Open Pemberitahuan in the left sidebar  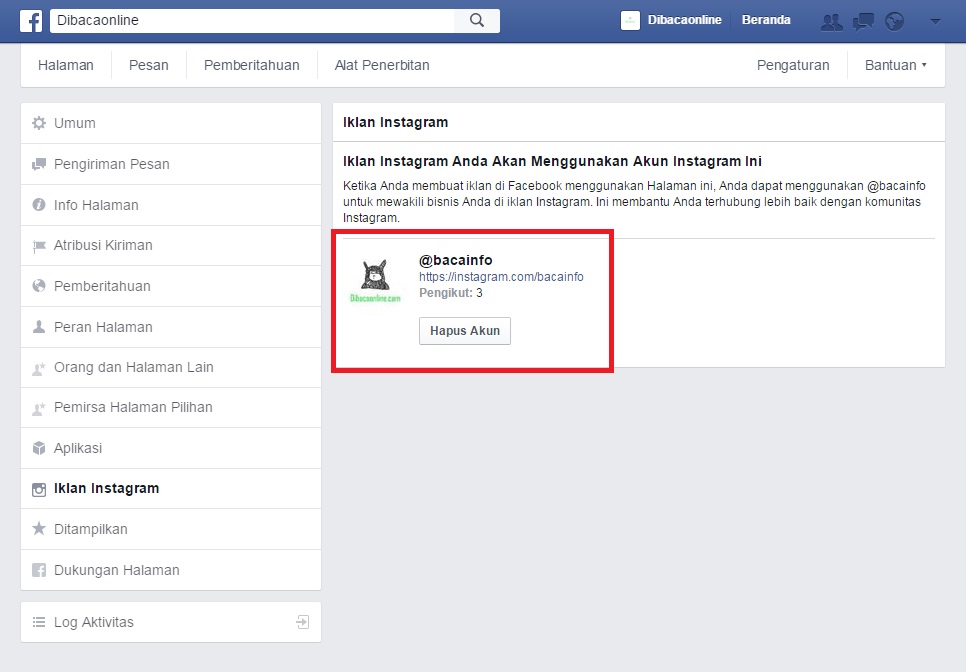click(171, 286)
